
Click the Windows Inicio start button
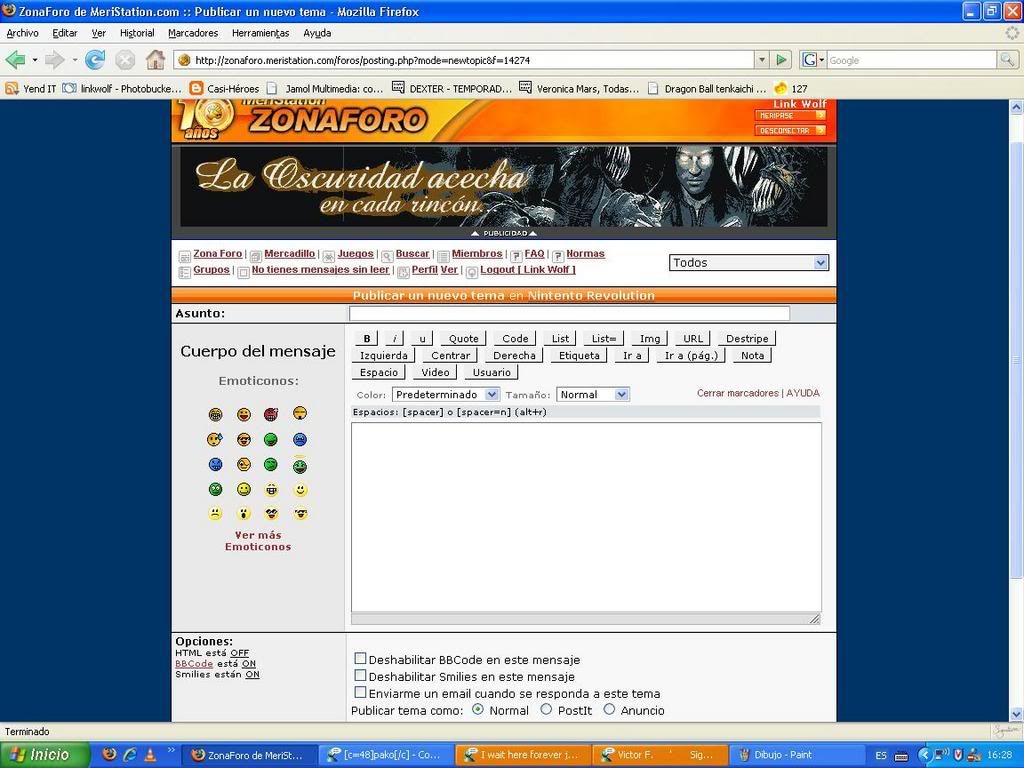[45, 755]
